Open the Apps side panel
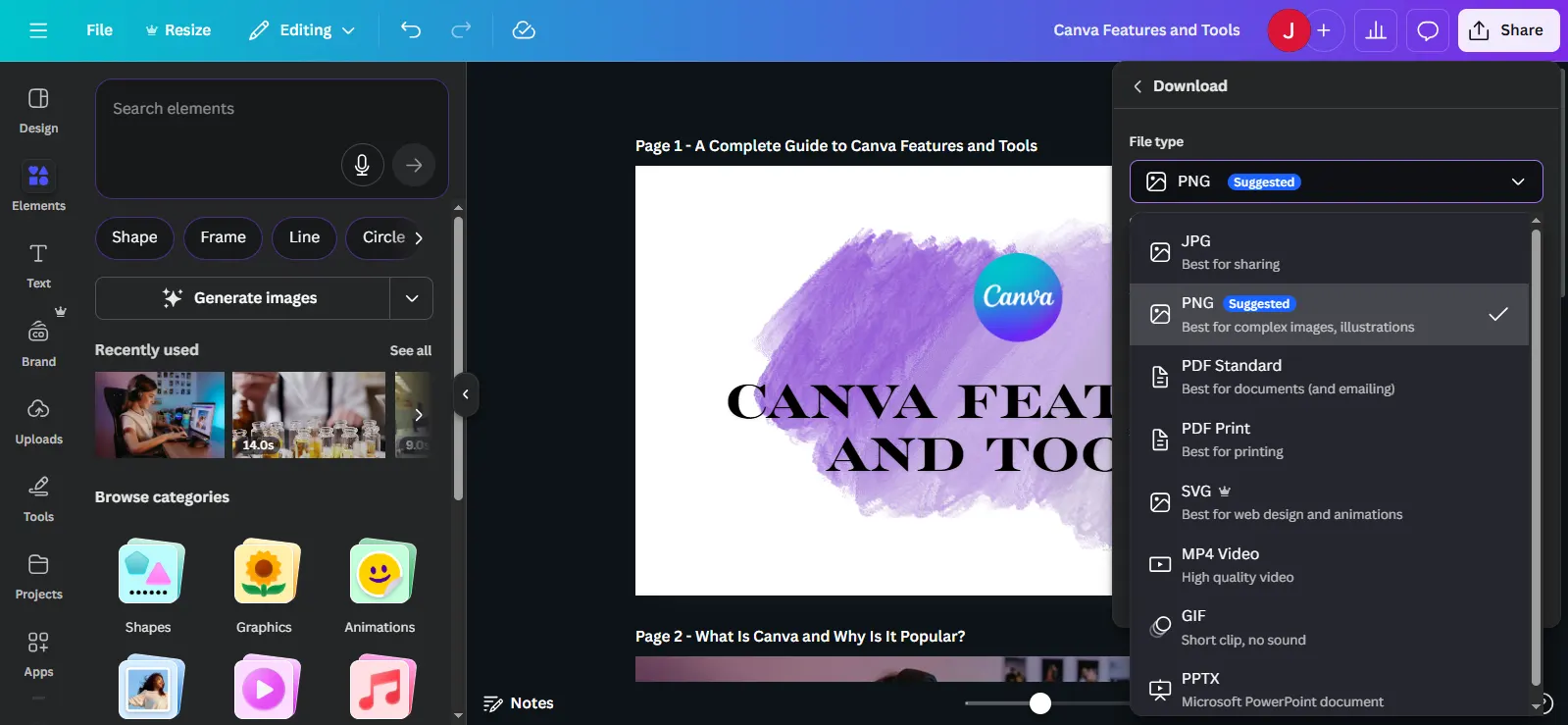 point(38,653)
